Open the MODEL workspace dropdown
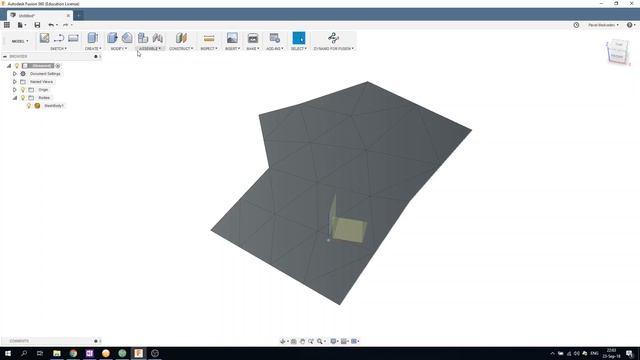Image resolution: width=640 pixels, height=360 pixels. tap(20, 41)
